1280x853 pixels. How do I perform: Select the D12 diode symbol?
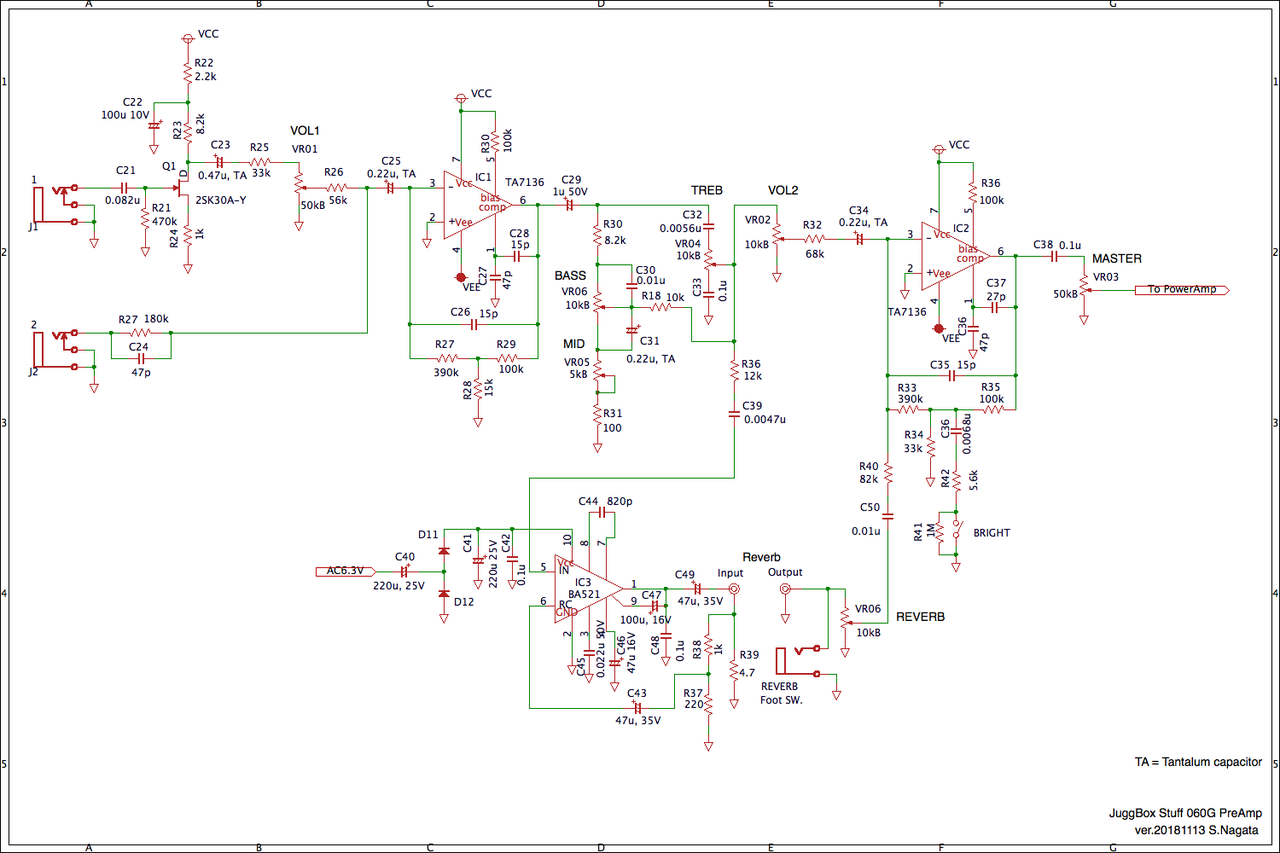444,594
